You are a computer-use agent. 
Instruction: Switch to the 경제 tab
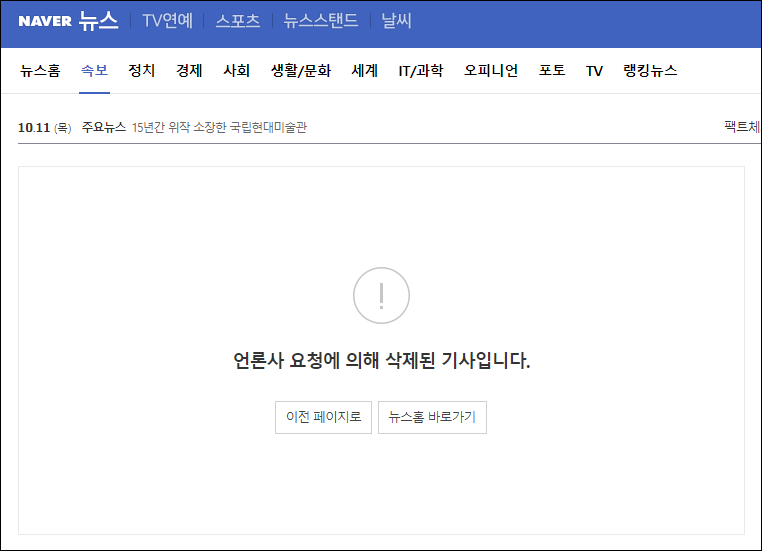pos(189,71)
